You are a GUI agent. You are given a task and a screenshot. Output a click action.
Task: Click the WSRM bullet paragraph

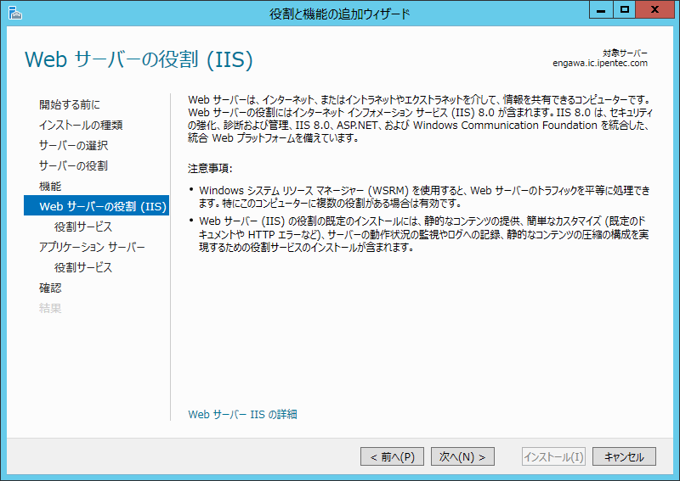425,196
